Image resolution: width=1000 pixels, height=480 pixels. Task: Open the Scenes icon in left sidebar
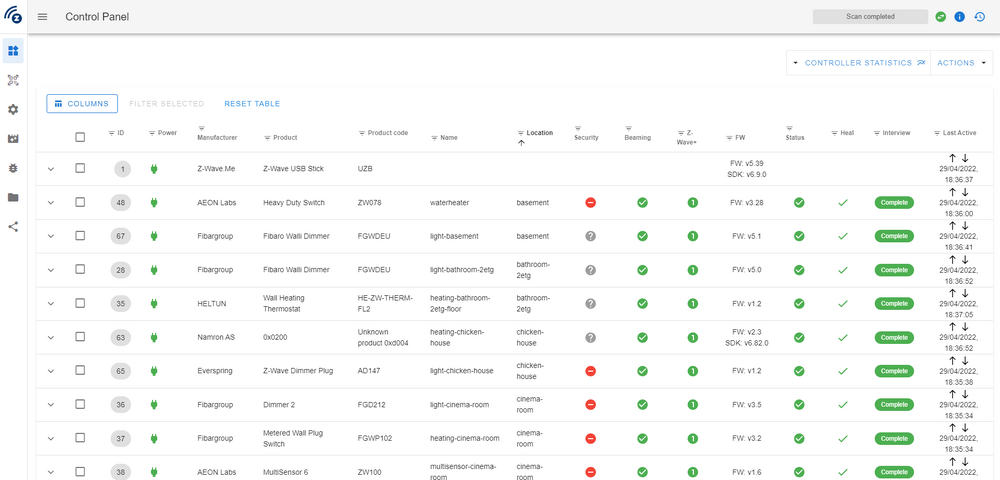13,139
